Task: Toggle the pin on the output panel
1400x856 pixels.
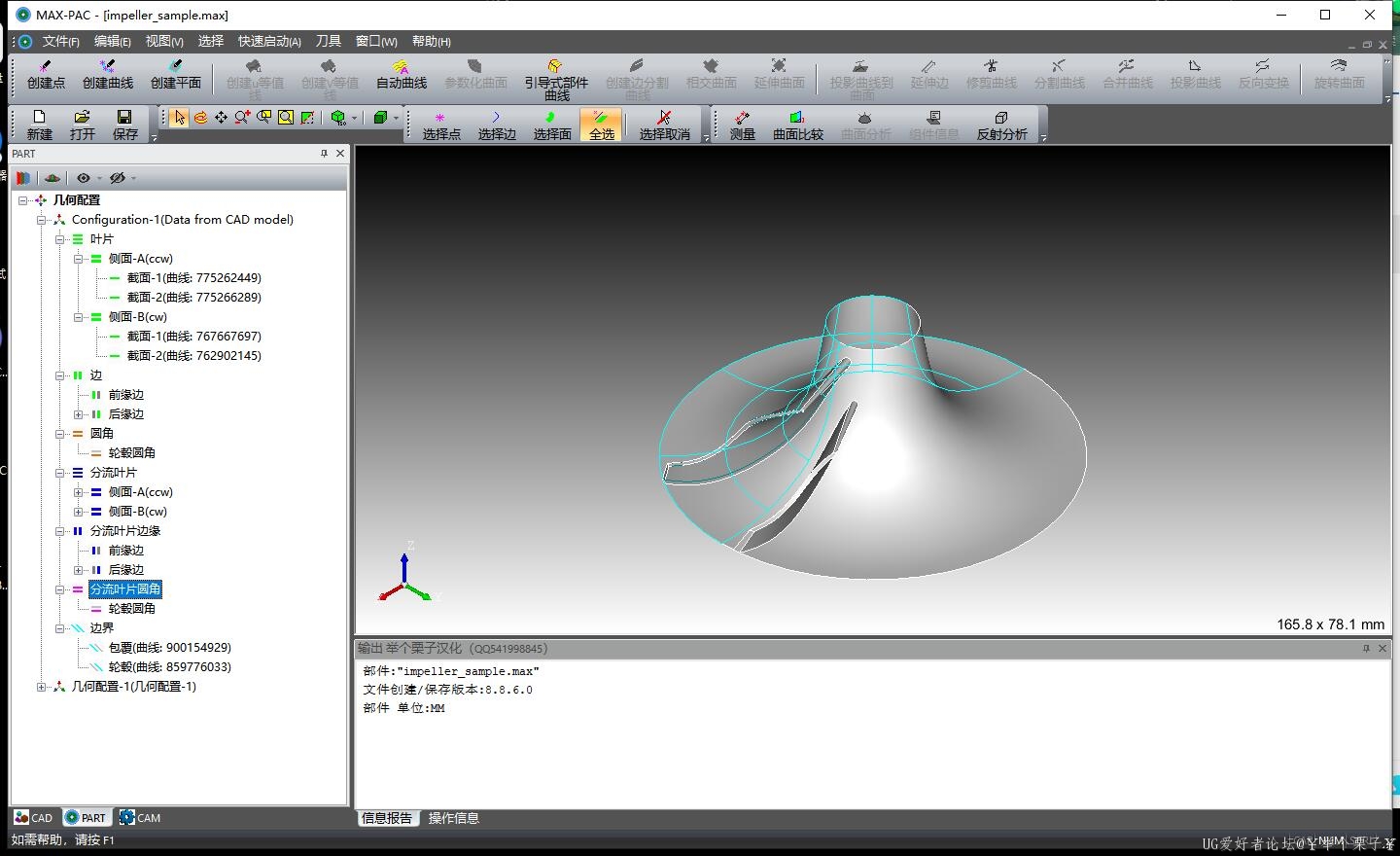Action: coord(1366,648)
